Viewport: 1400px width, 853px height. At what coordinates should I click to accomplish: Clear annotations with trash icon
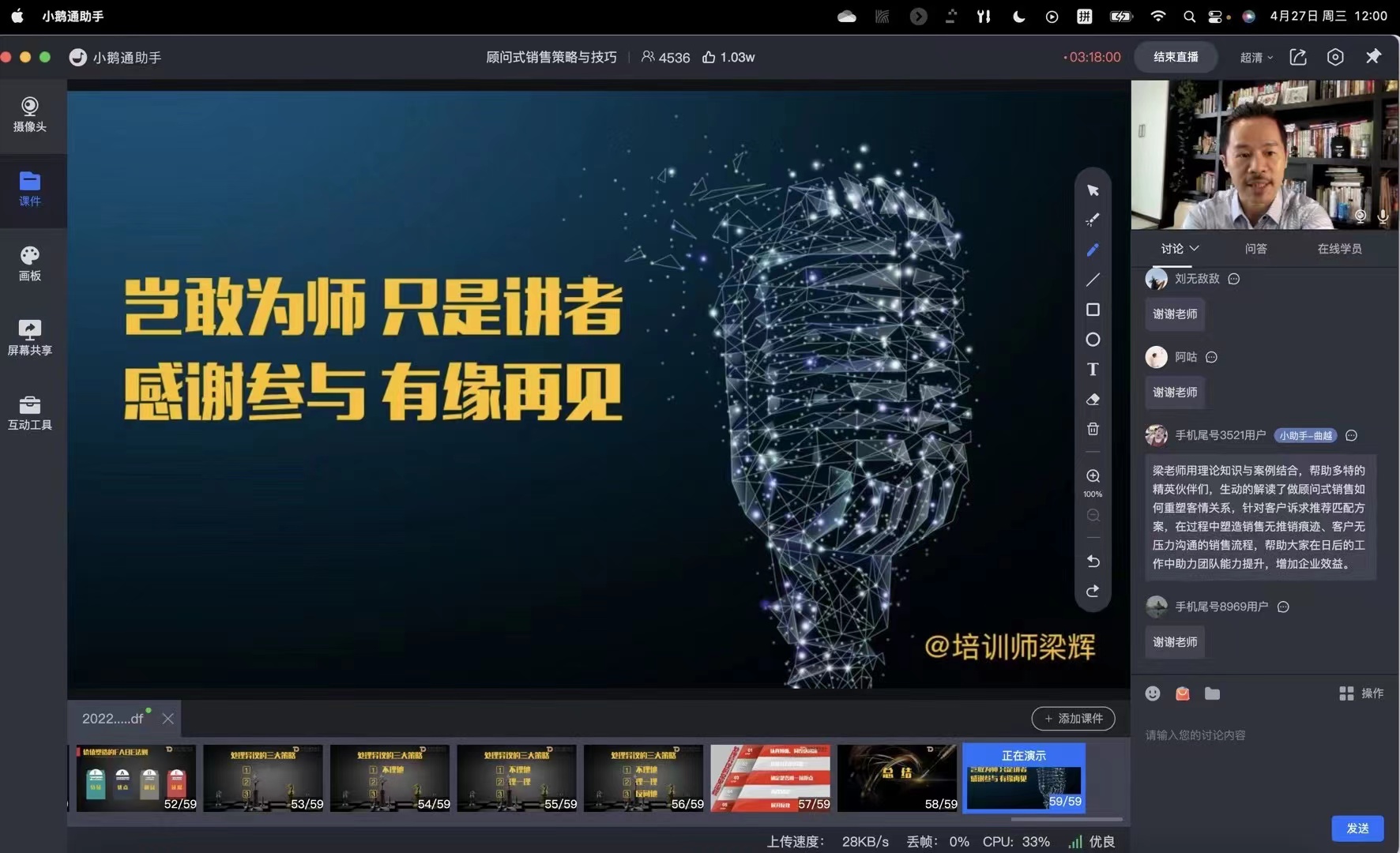[1093, 429]
